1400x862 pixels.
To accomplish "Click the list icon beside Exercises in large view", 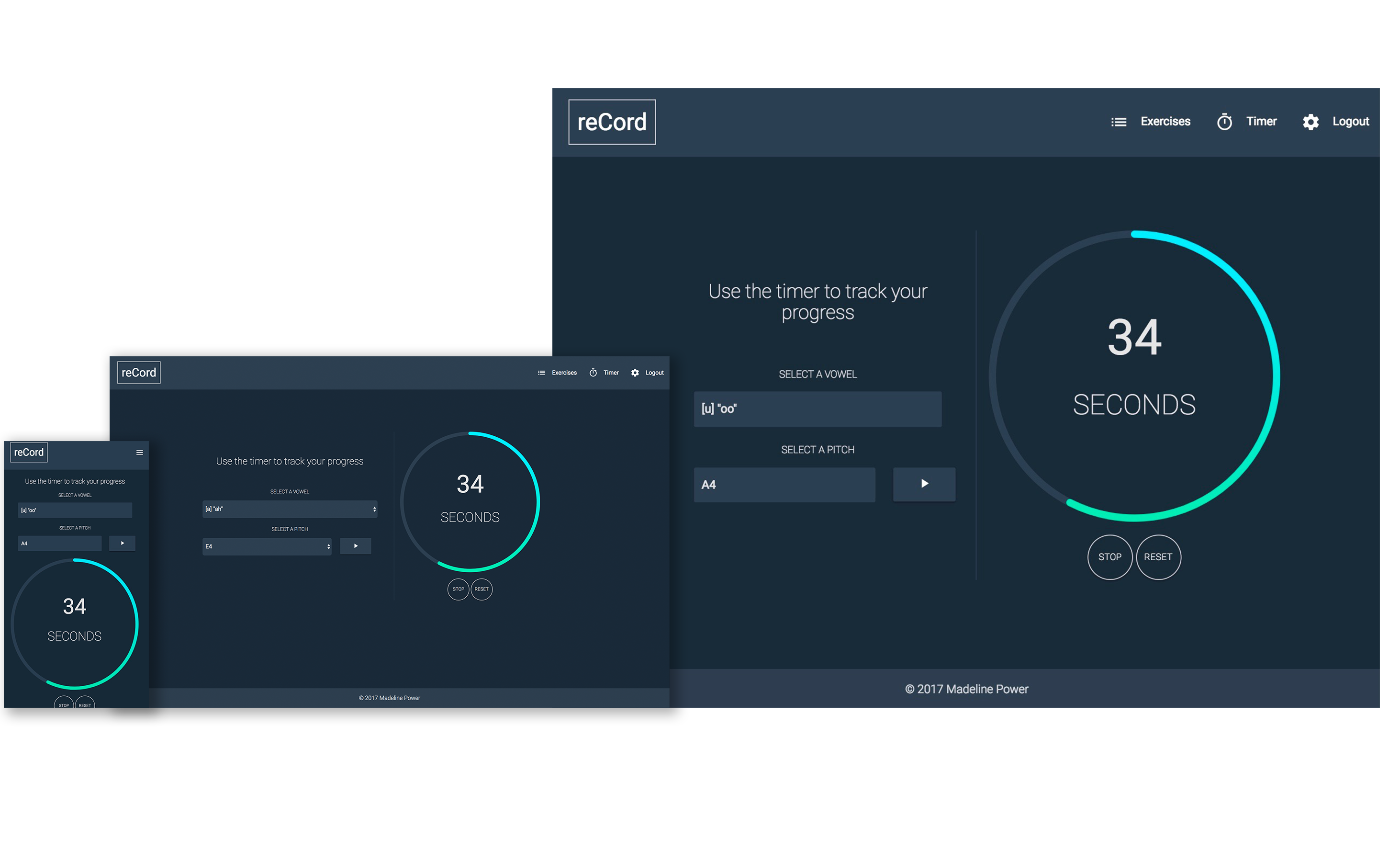I will pos(1119,122).
